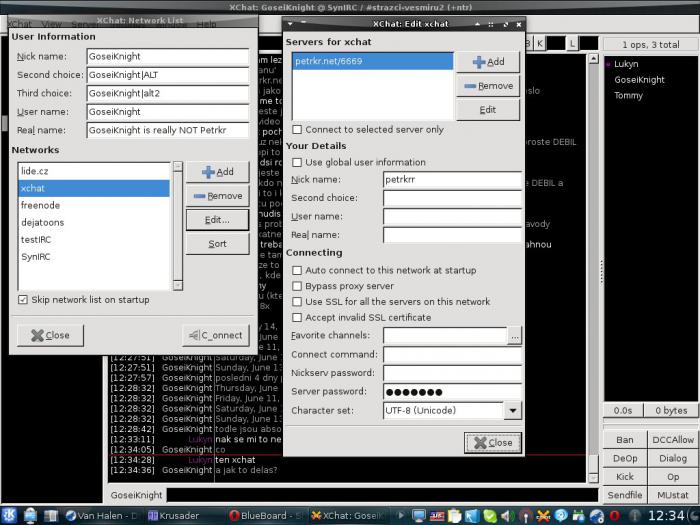This screenshot has height=525, width=700.
Task: Open the Klipper clipboard tray icon
Action: click(454, 516)
